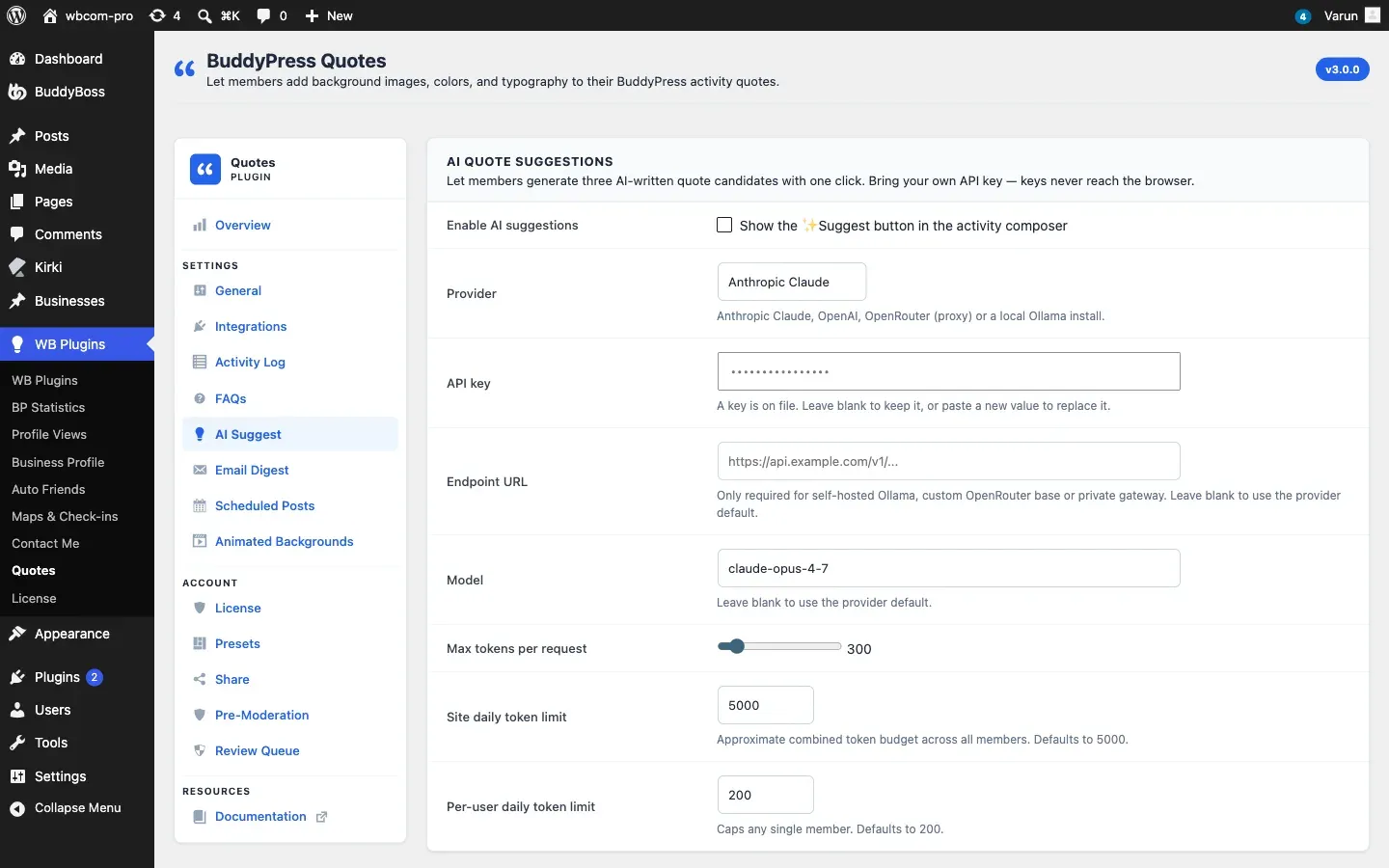The image size is (1389, 868).
Task: Open Email Digest settings
Action: click(x=290, y=470)
